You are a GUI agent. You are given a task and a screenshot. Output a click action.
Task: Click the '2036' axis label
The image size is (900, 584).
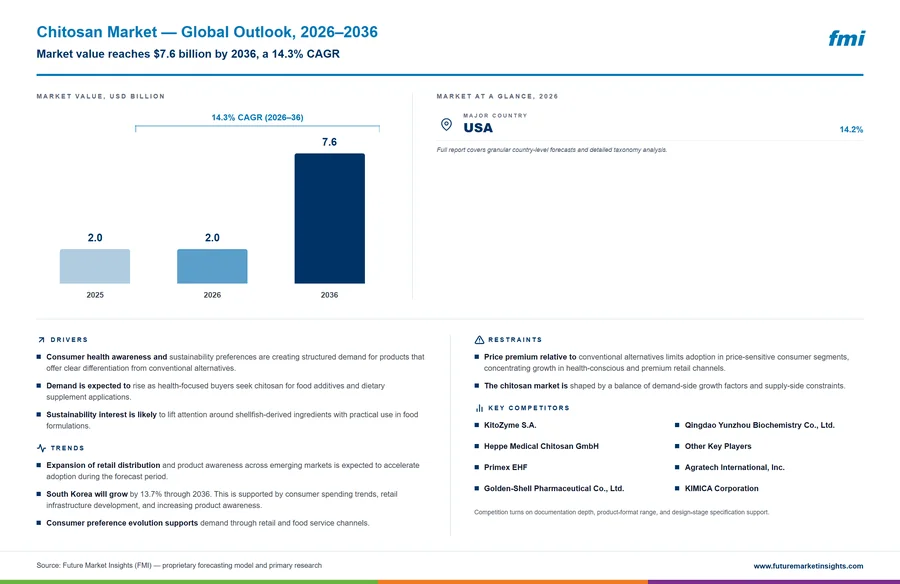pyautogui.click(x=329, y=295)
